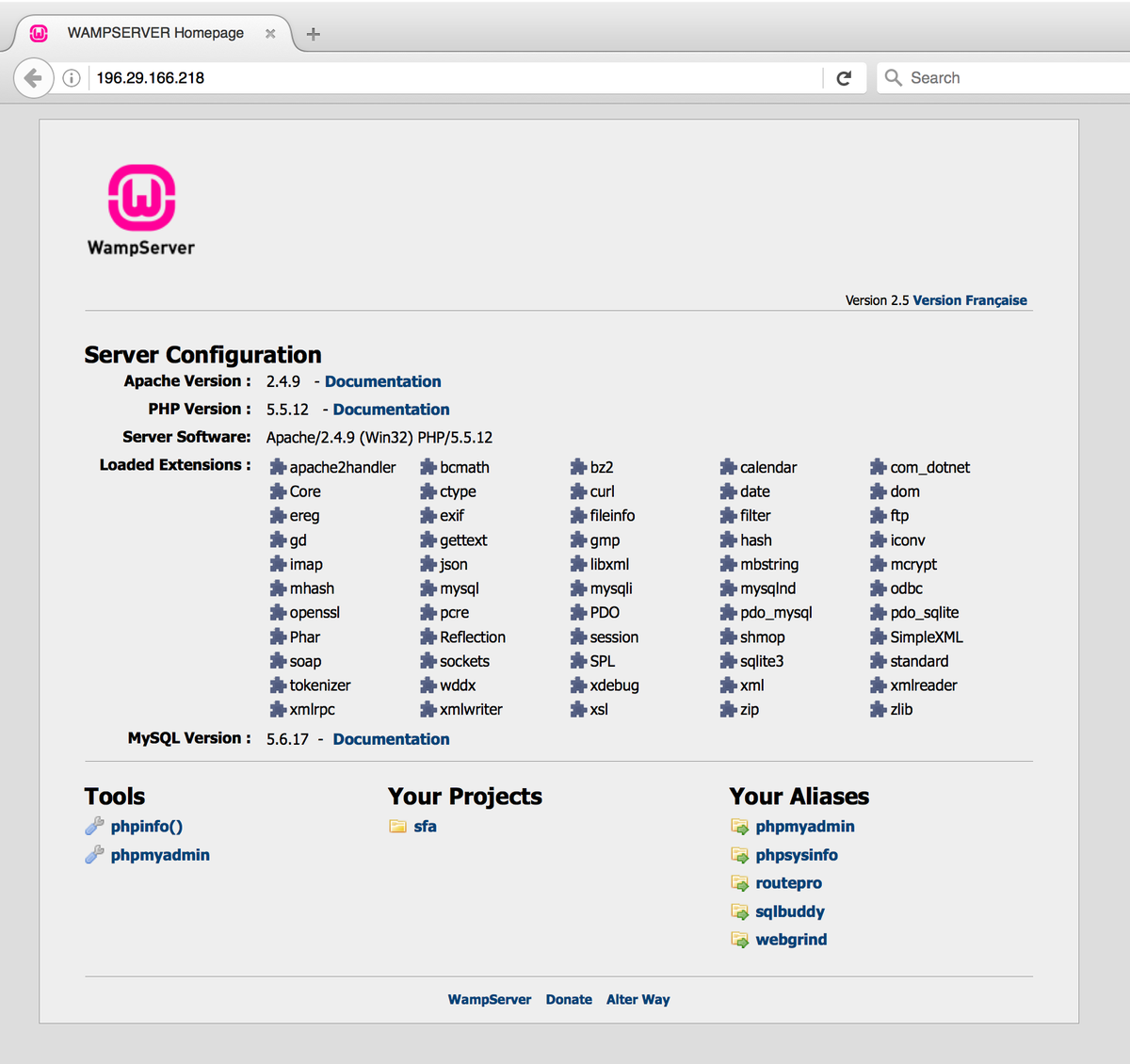Open a new tab with plus icon
The width and height of the screenshot is (1130, 1064).
pos(314,34)
